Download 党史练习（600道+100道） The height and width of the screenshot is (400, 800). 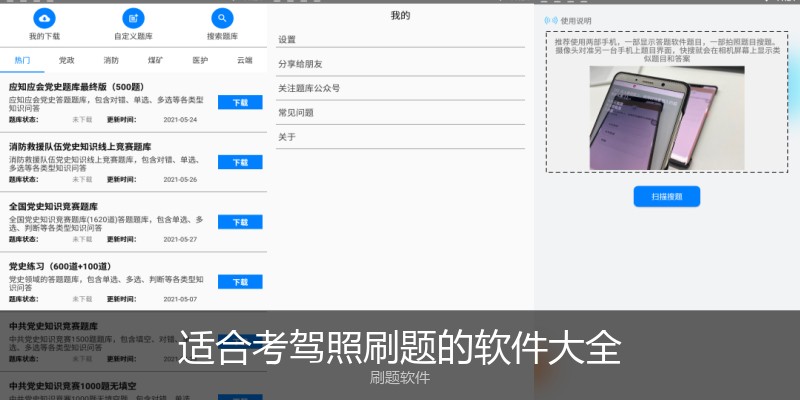240,282
